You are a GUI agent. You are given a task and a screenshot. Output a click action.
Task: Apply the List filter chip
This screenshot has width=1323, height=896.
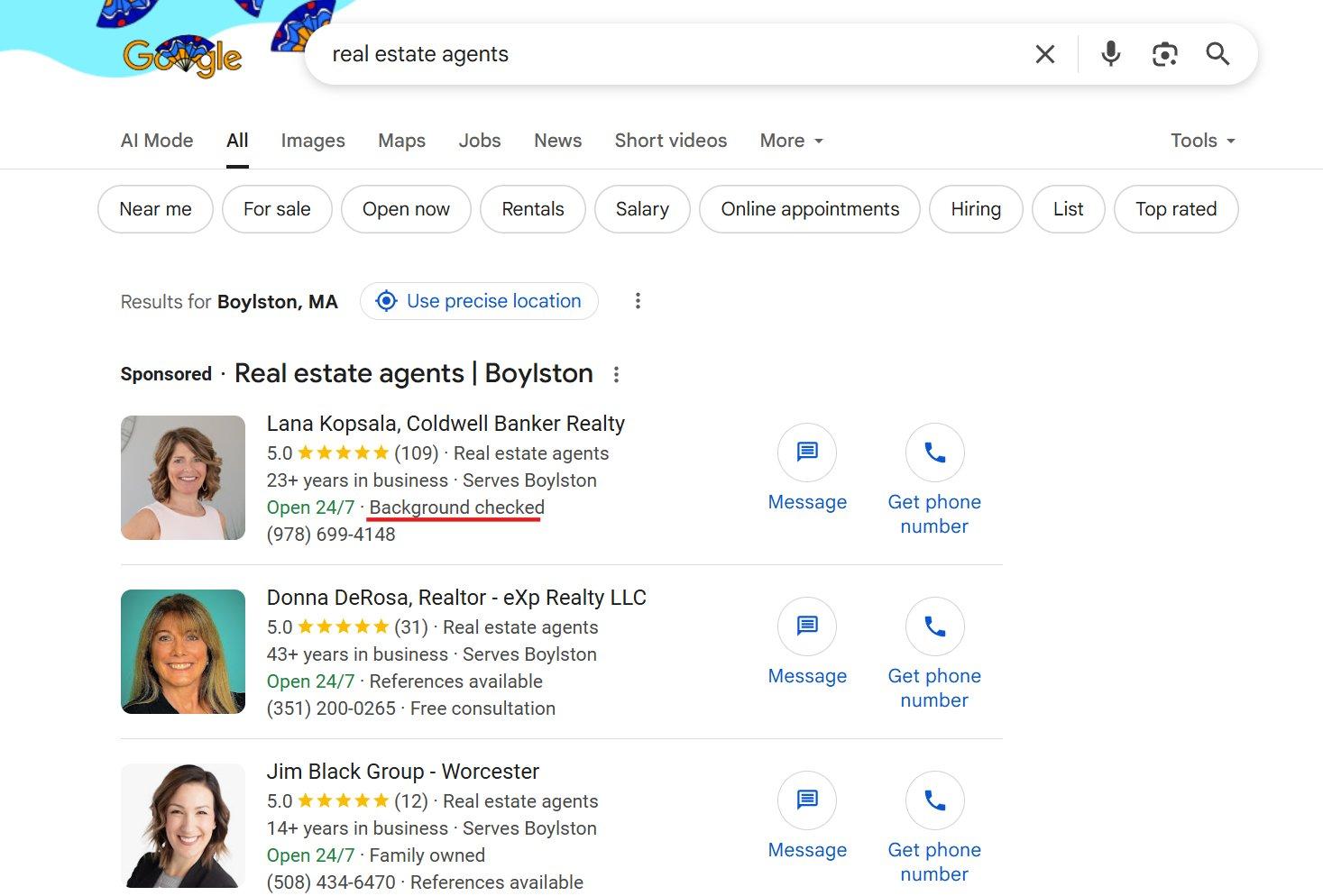[1068, 209]
